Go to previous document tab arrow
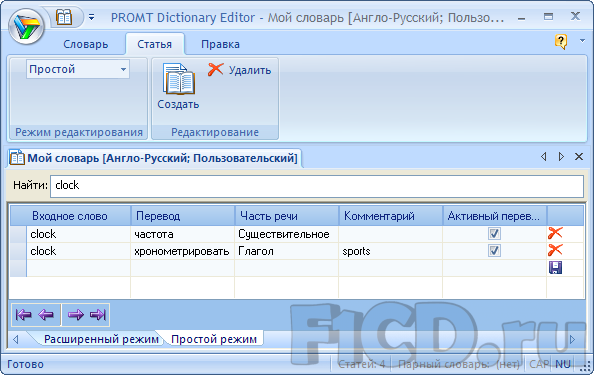The height and width of the screenshot is (375, 594). [544, 156]
